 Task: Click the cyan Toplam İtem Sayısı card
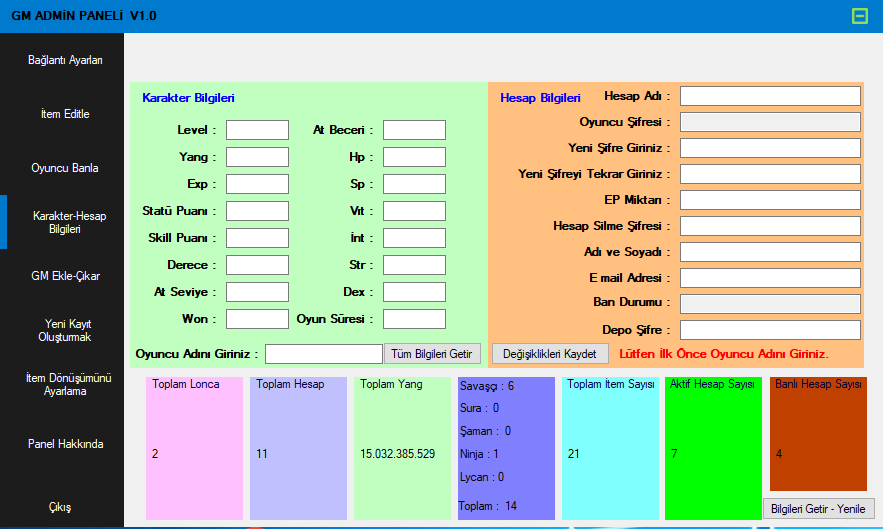(x=610, y=448)
